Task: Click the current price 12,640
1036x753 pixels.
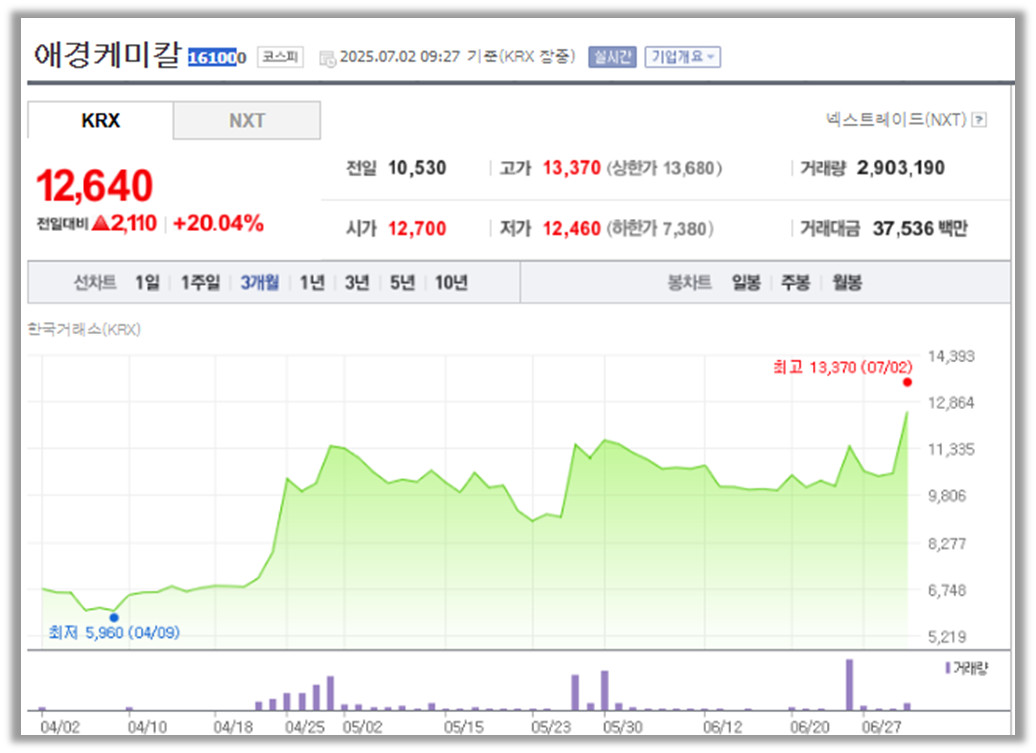Action: (94, 186)
